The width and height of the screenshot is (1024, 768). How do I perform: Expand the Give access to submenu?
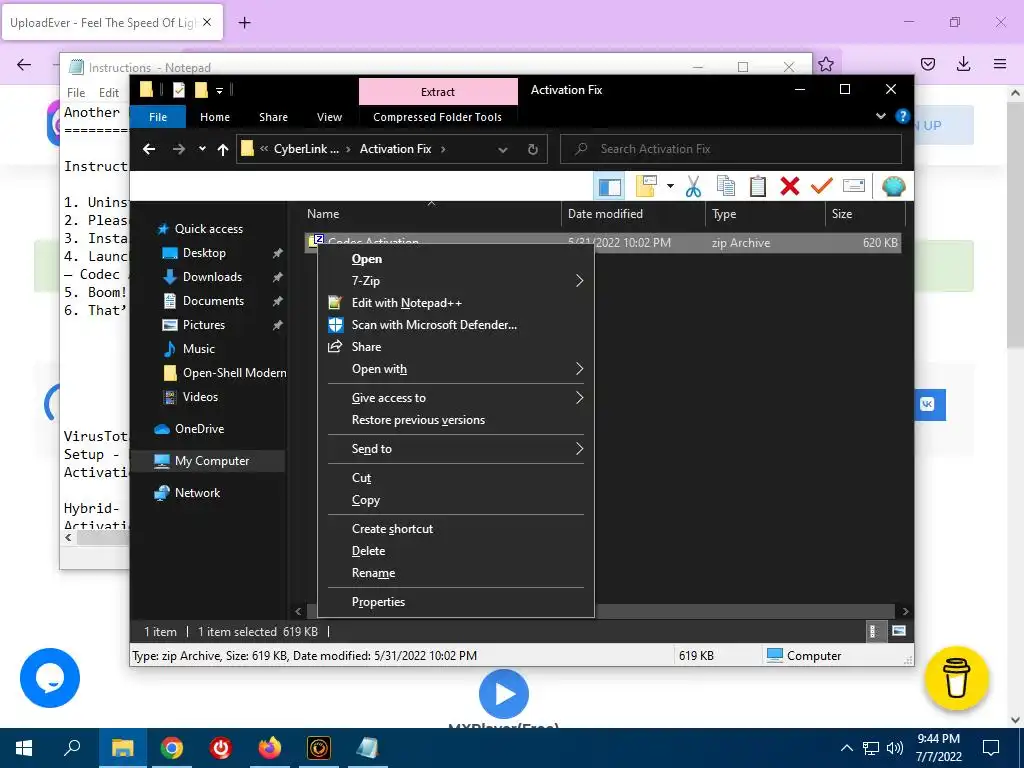tap(456, 398)
